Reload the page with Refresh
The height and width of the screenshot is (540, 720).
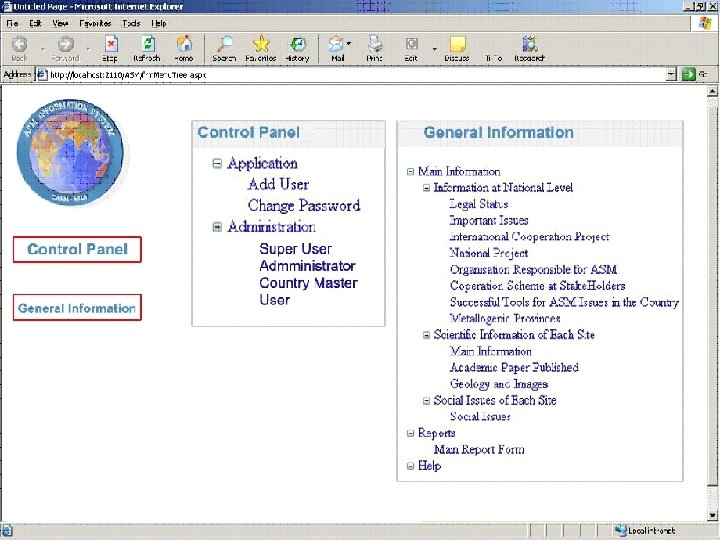[147, 49]
